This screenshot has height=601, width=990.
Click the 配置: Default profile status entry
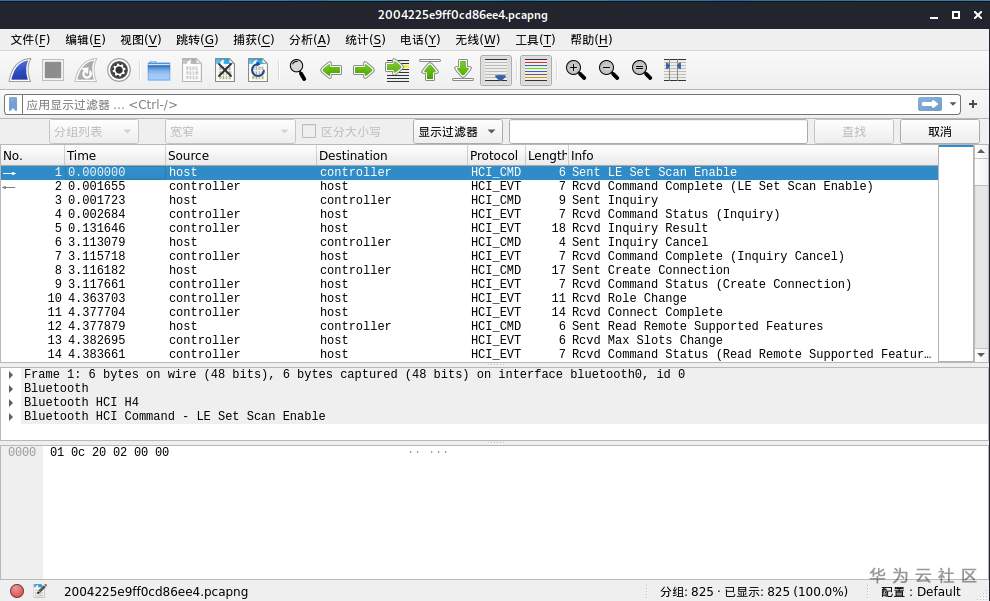point(920,592)
